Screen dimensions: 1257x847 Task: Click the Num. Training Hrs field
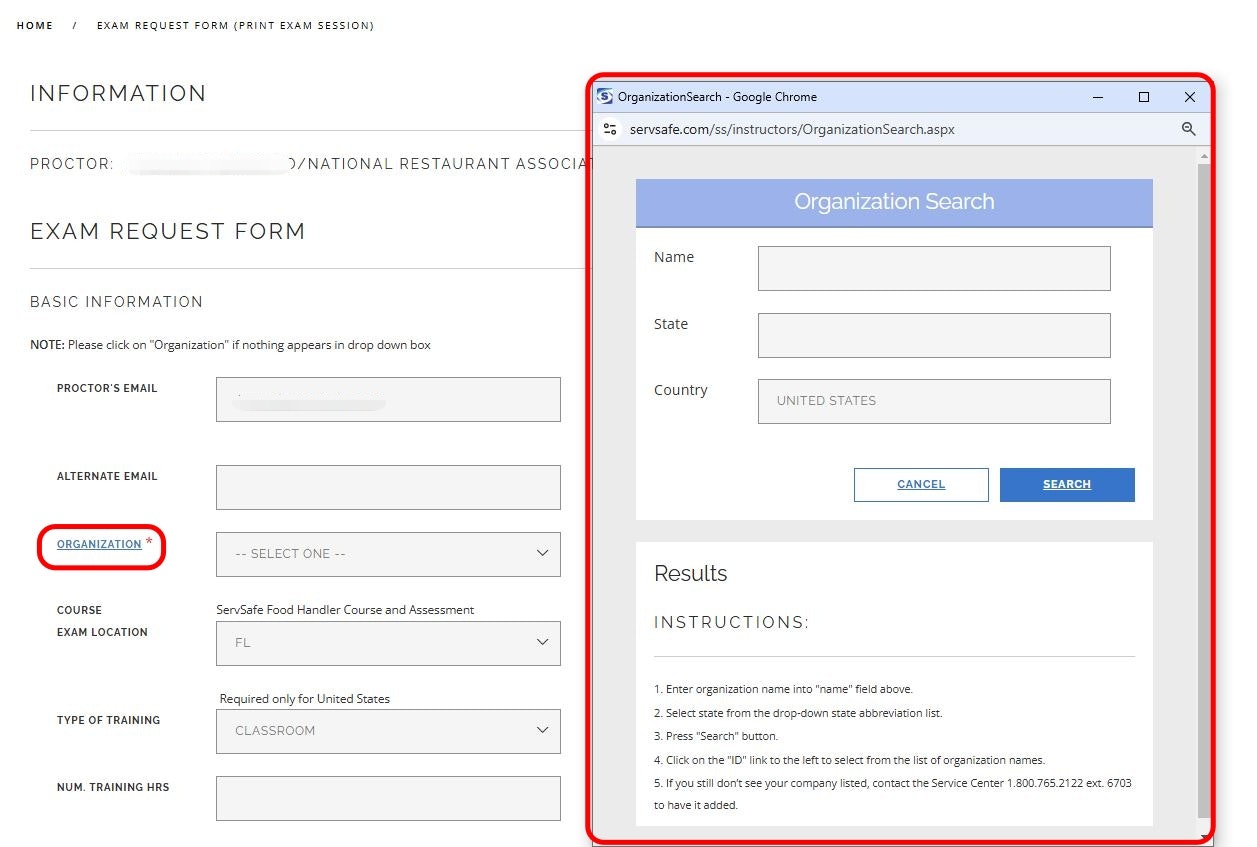click(x=388, y=798)
